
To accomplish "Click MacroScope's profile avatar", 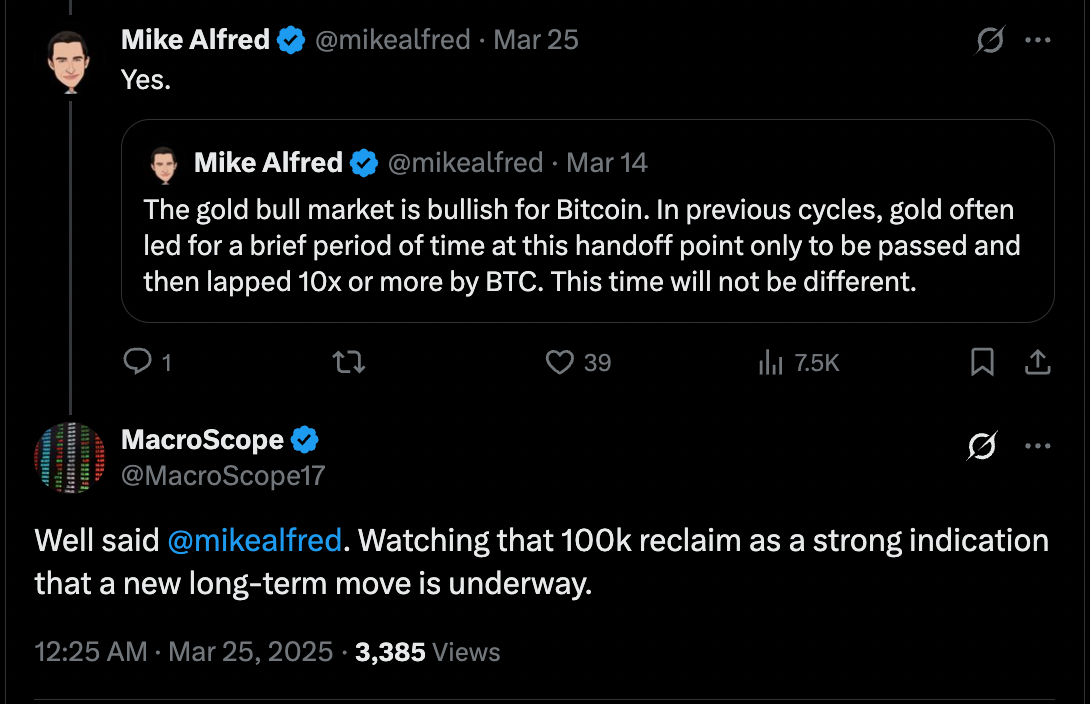I will click(70, 458).
